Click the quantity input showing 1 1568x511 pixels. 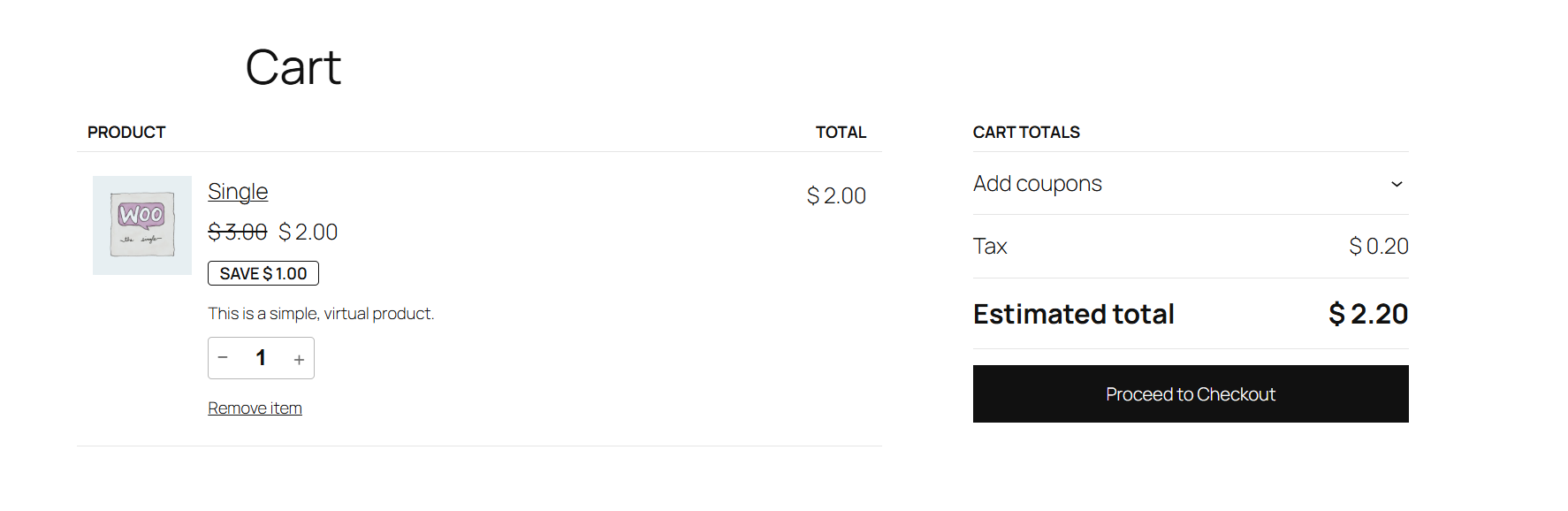(x=261, y=358)
